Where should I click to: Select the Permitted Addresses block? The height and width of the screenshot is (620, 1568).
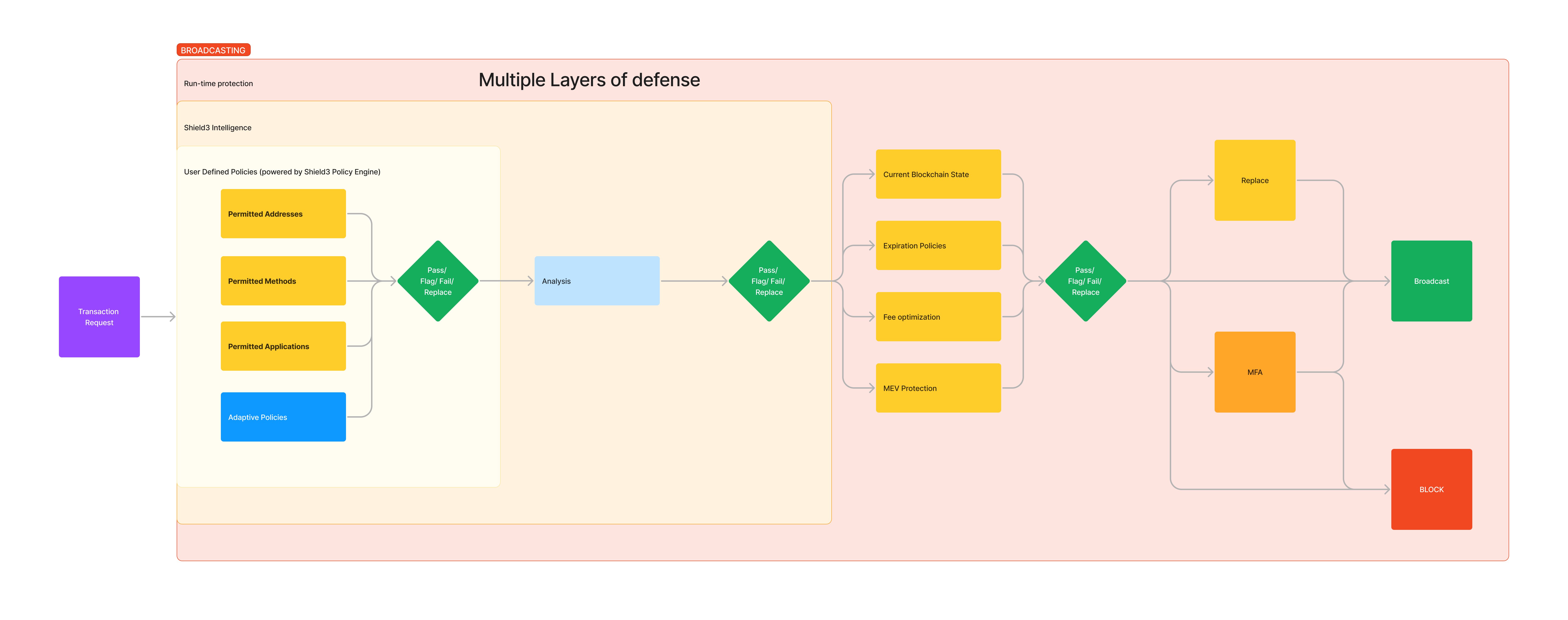(283, 214)
